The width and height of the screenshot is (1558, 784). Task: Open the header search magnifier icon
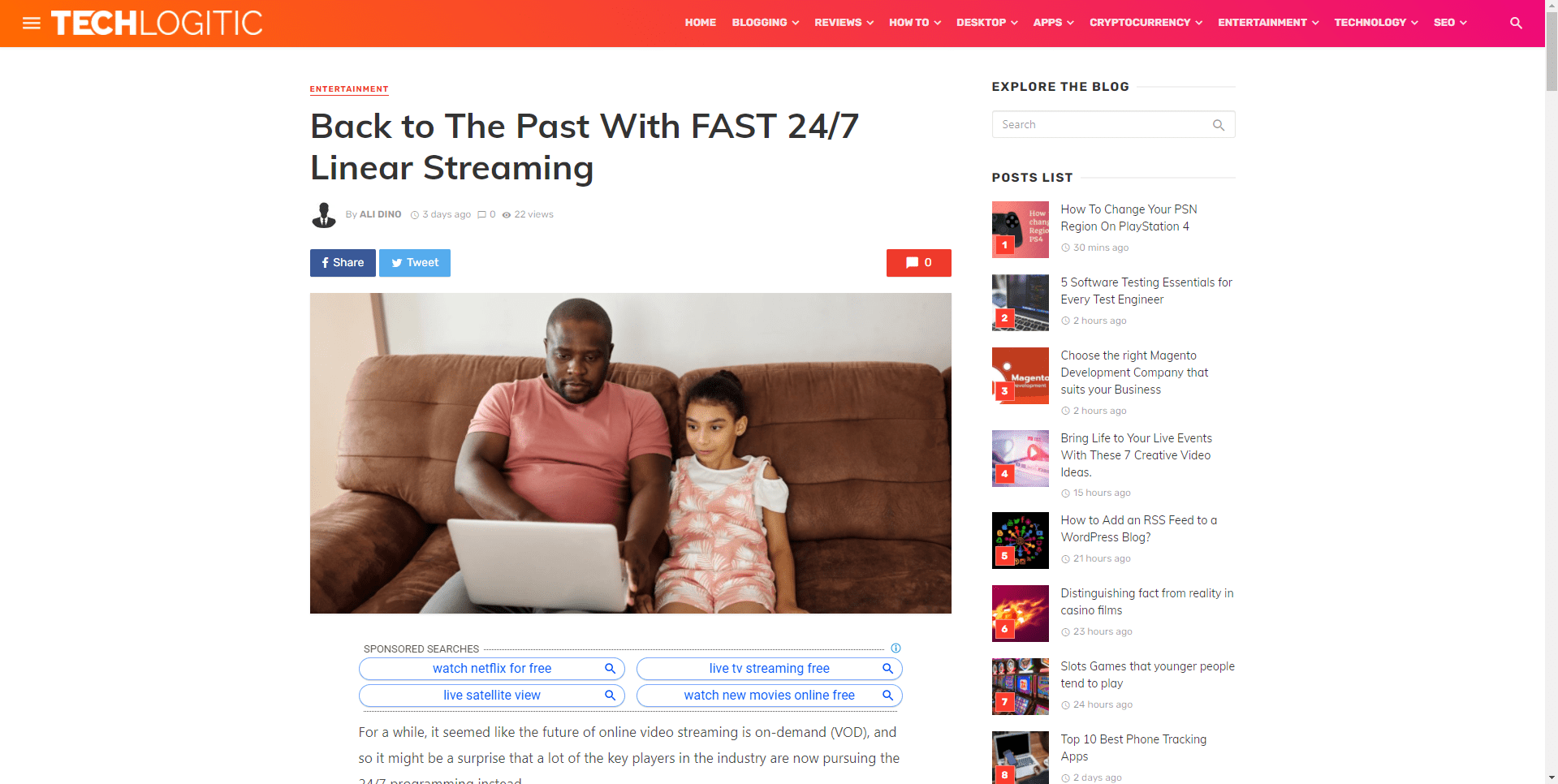tap(1516, 23)
